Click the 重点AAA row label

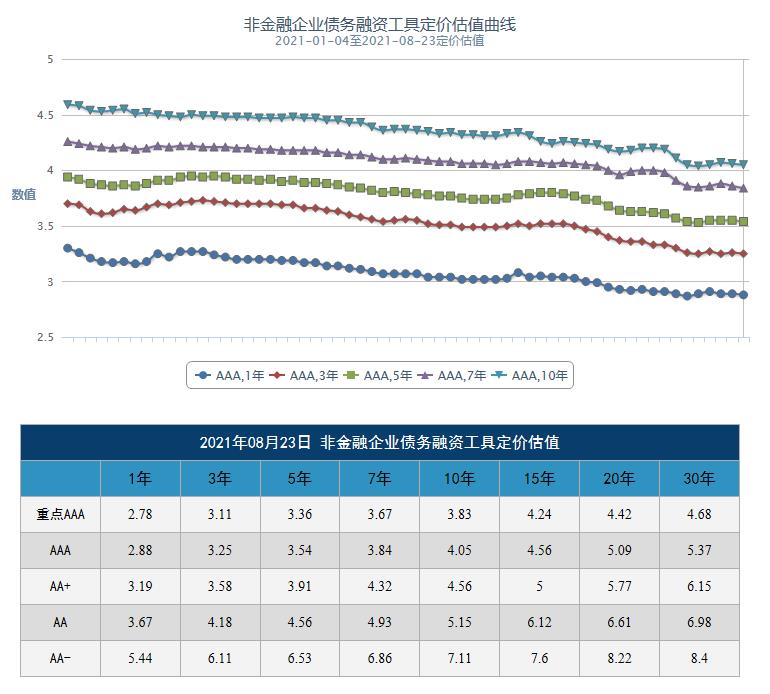[x=60, y=514]
